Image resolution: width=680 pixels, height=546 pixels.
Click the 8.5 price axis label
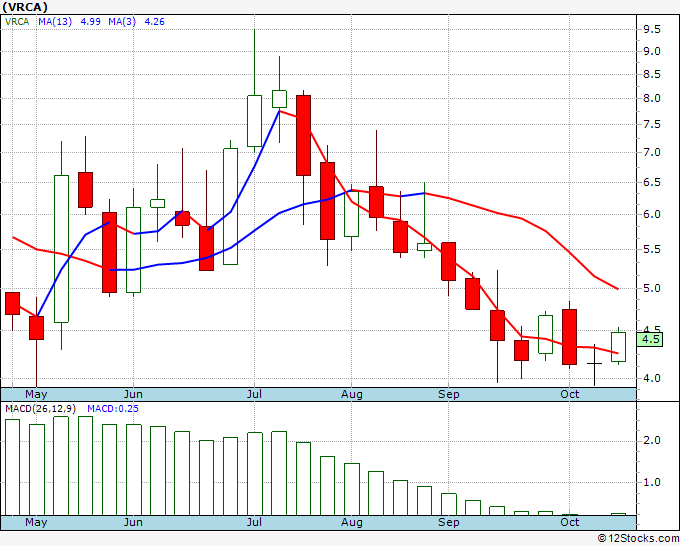point(651,75)
